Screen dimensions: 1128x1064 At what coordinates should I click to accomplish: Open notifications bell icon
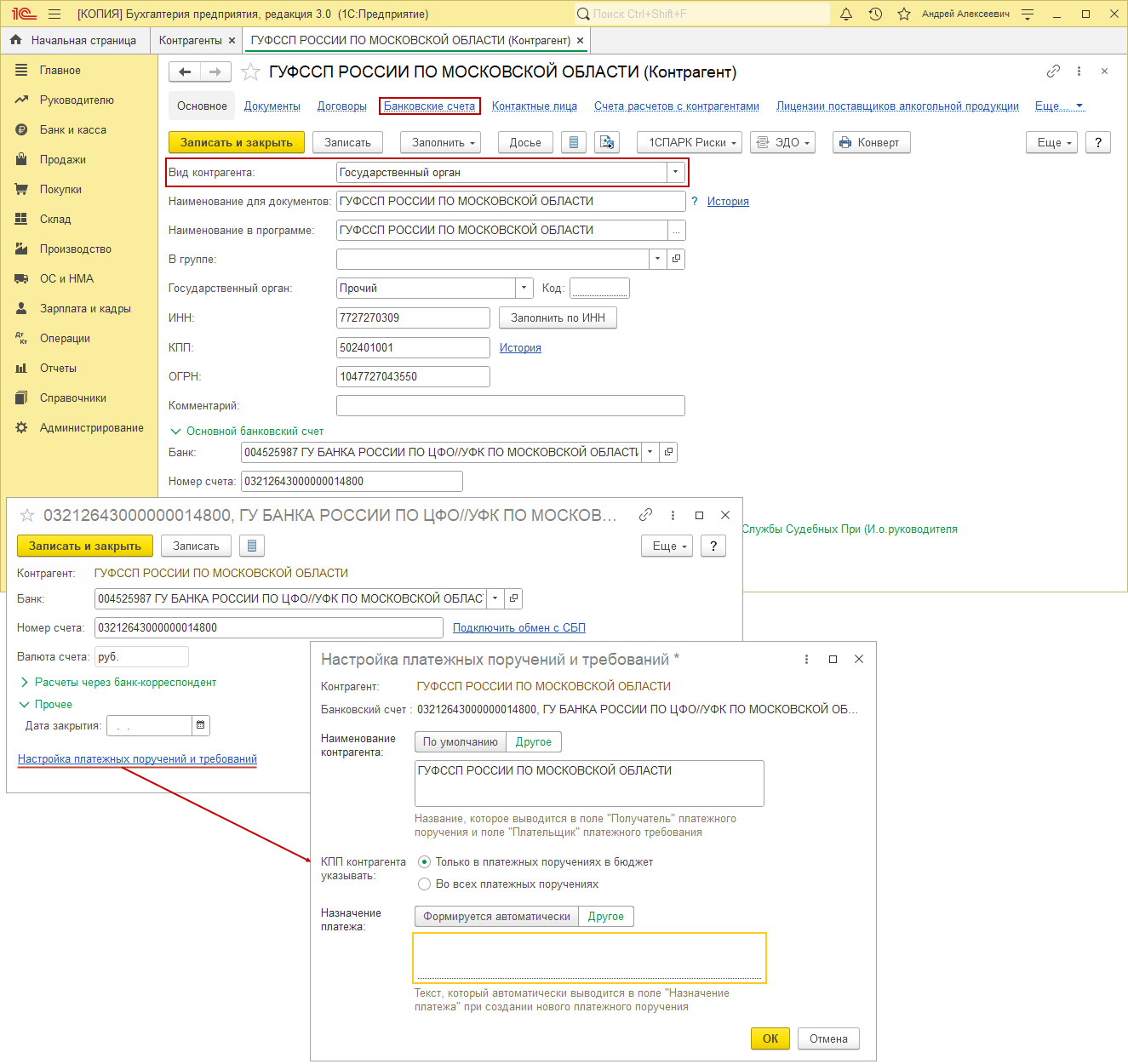point(846,14)
